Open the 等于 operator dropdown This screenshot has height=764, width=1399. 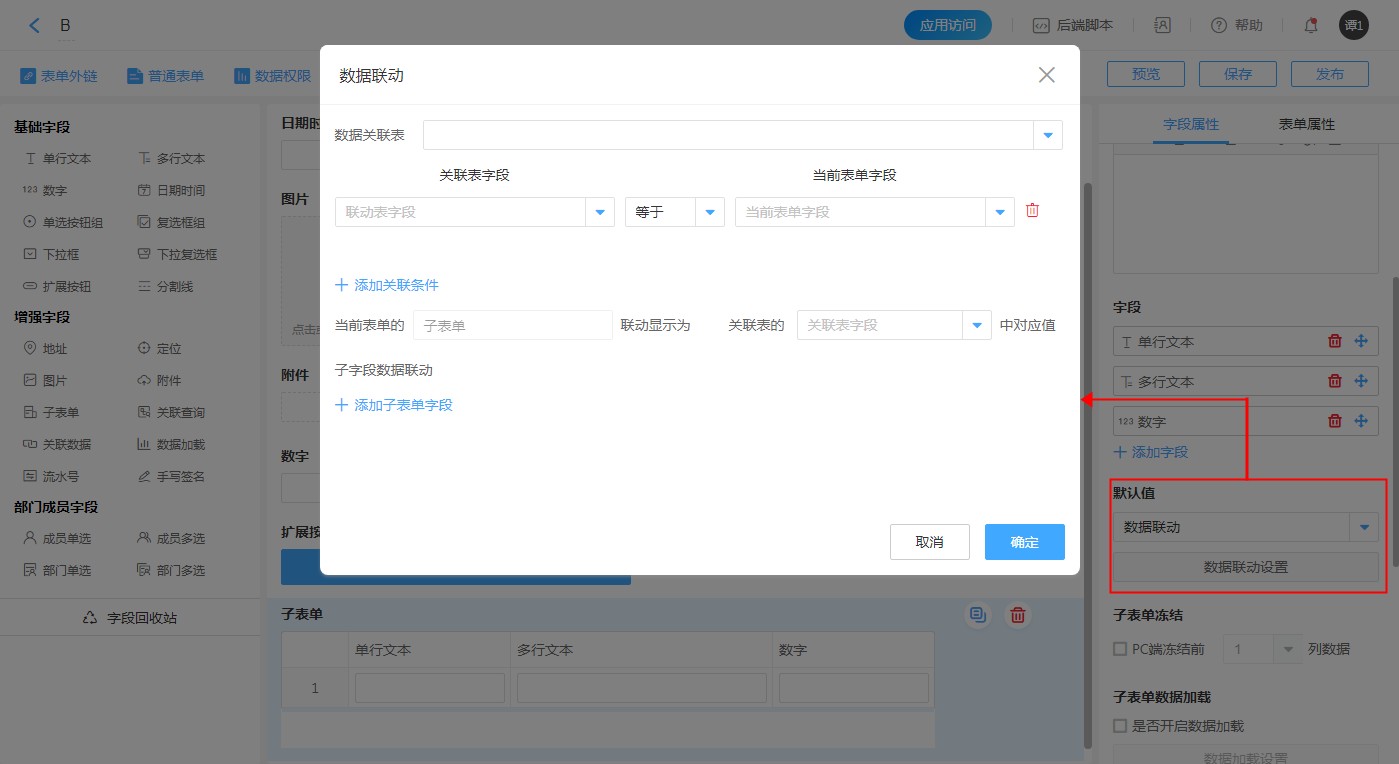pyautogui.click(x=710, y=212)
